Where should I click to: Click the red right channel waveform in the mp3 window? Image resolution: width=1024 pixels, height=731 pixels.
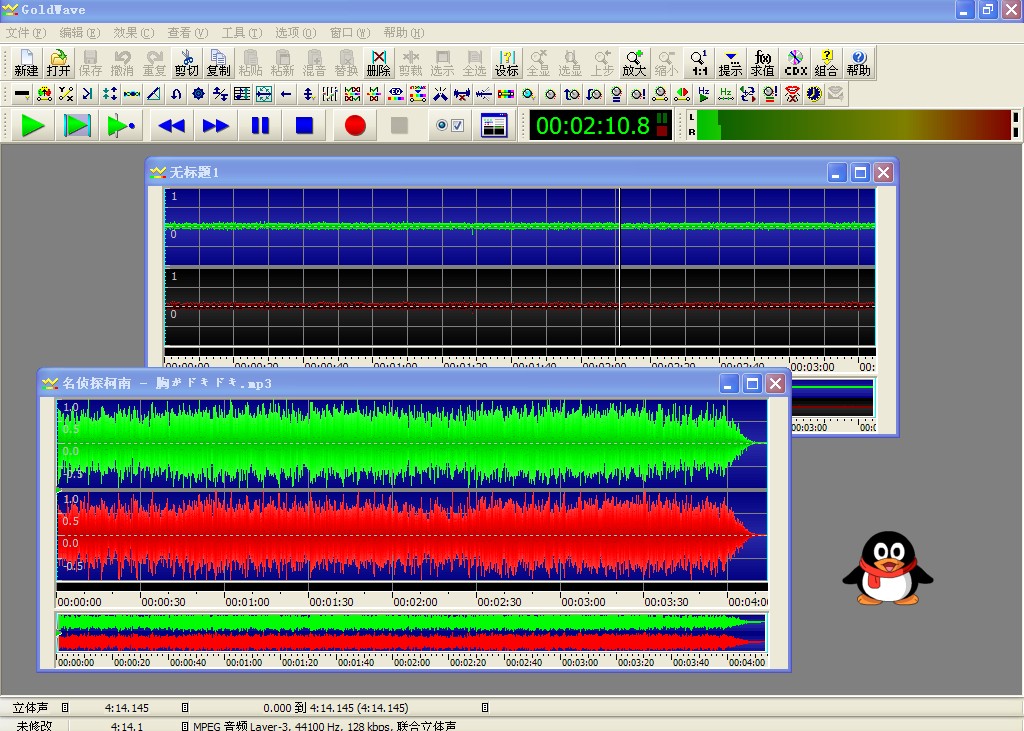(412, 536)
